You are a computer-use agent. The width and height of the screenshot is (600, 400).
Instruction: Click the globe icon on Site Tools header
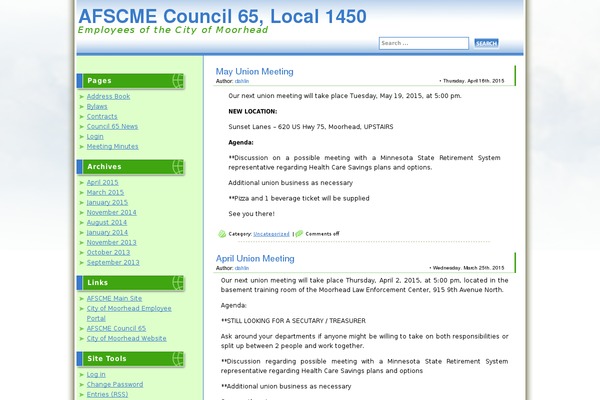tap(178, 359)
